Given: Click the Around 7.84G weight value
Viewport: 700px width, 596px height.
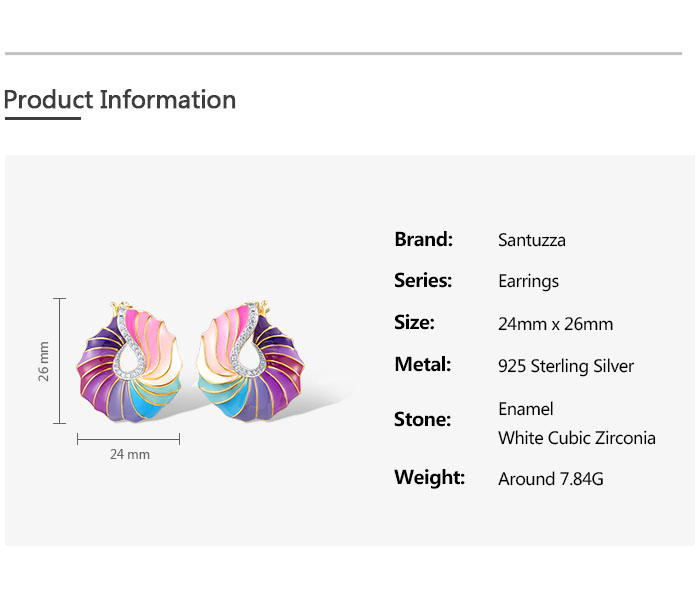Looking at the screenshot, I should 551,479.
